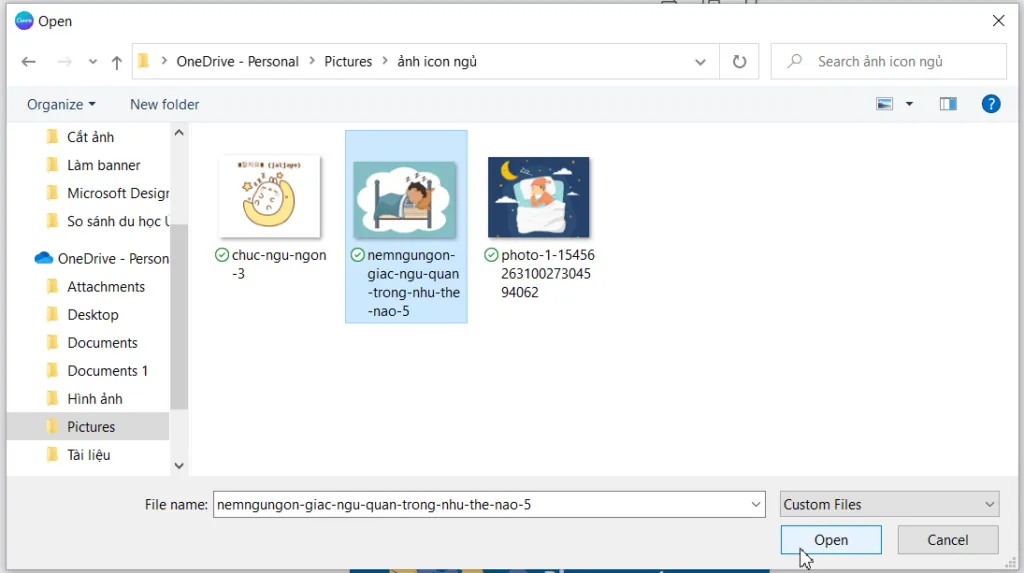Select the Hình ảnh folder
This screenshot has width=1024, height=573.
click(x=95, y=399)
